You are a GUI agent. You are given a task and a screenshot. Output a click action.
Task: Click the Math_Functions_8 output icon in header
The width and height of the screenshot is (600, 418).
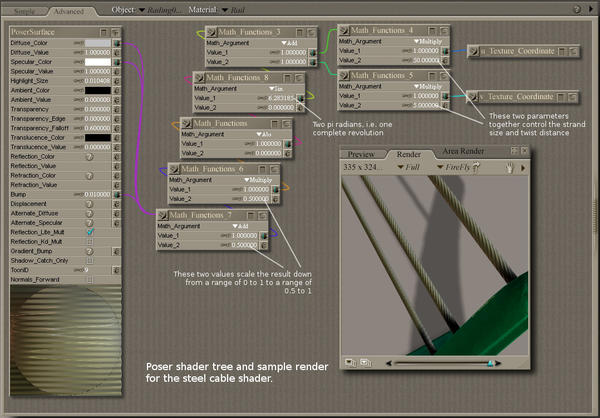tap(199, 78)
